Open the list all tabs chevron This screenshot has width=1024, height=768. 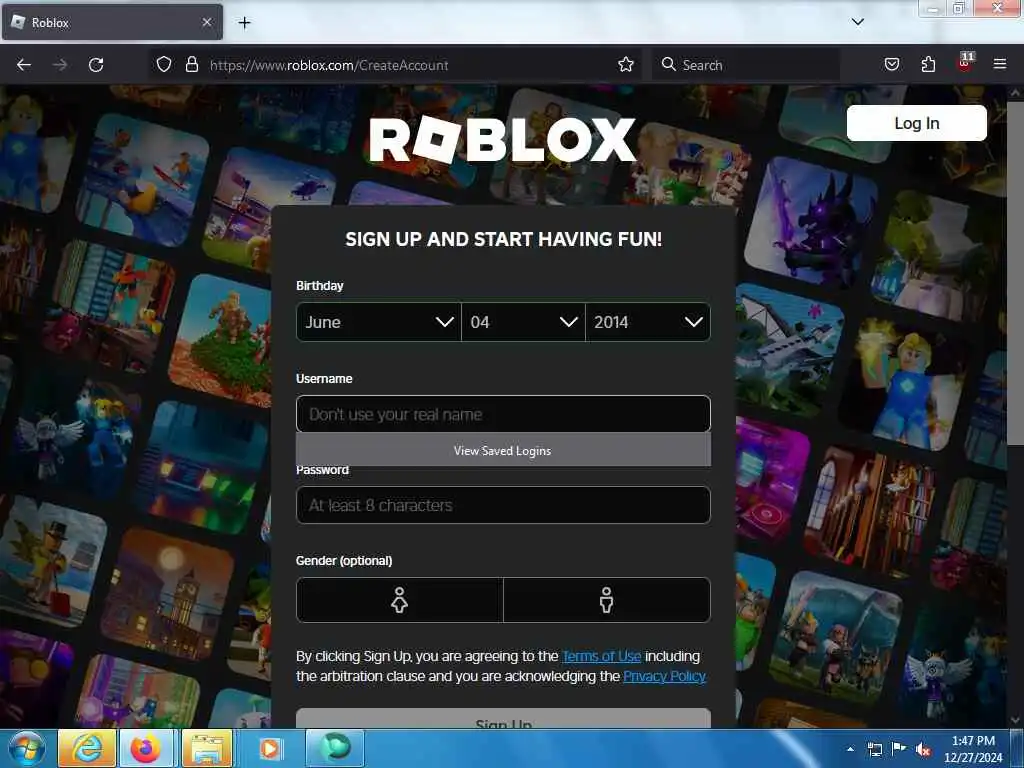(857, 22)
